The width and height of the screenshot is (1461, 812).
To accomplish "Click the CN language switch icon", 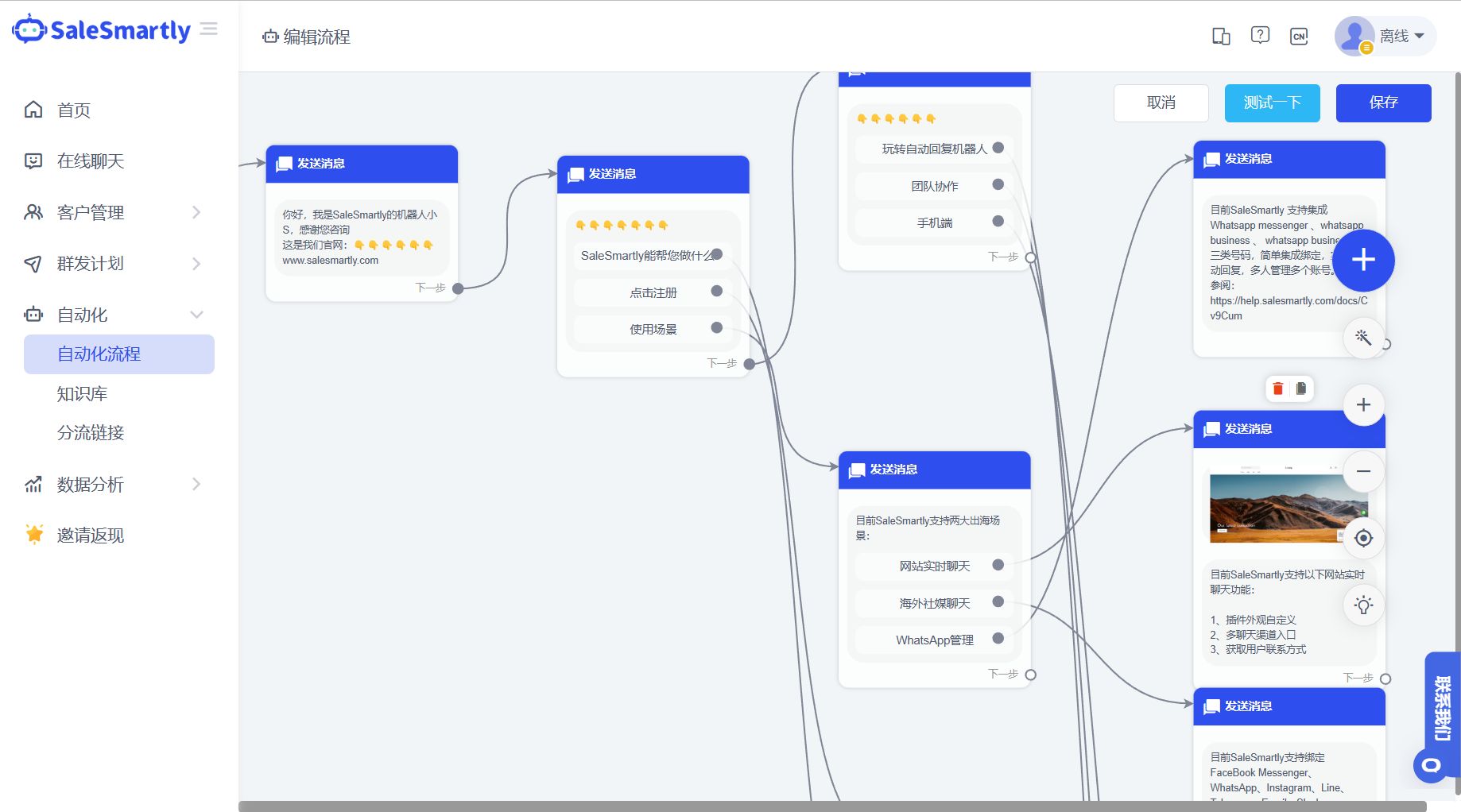I will 1299,37.
